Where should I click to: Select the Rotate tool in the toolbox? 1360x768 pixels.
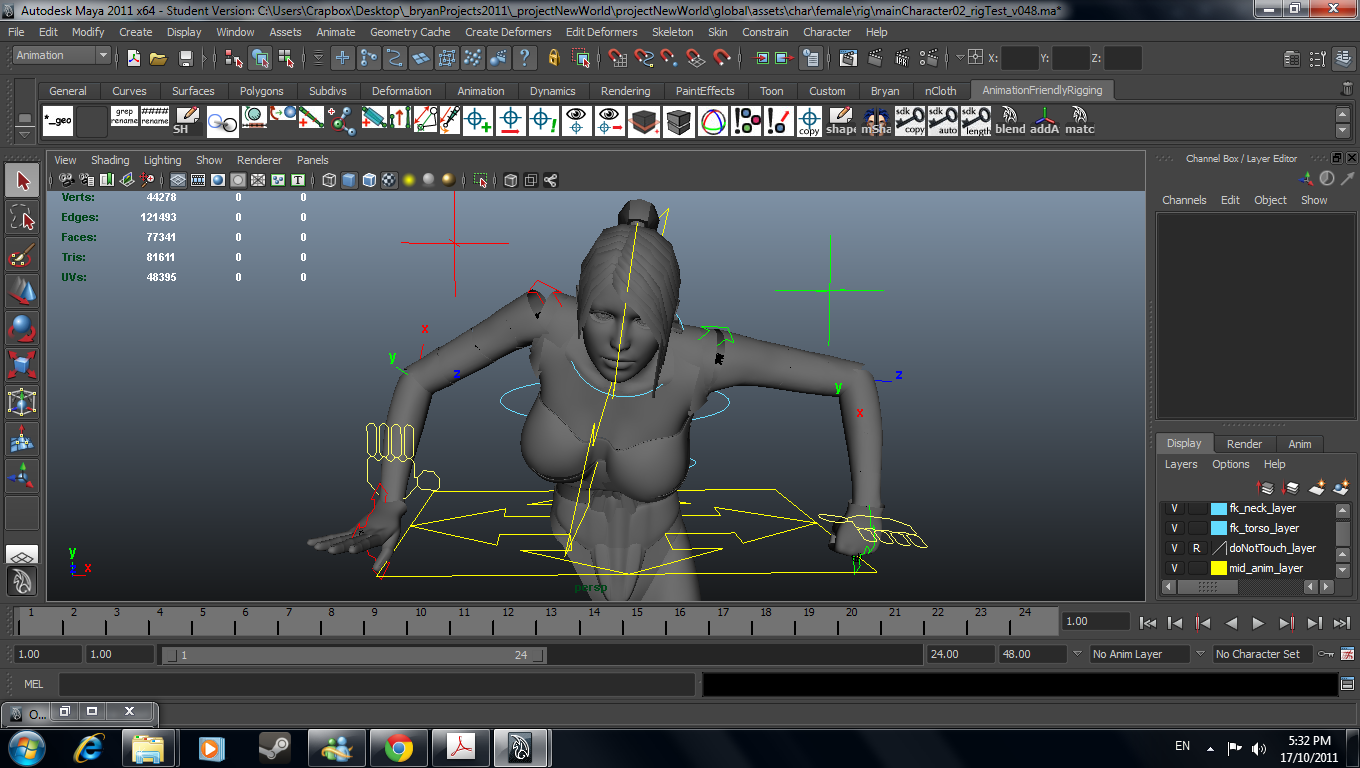pos(22,328)
